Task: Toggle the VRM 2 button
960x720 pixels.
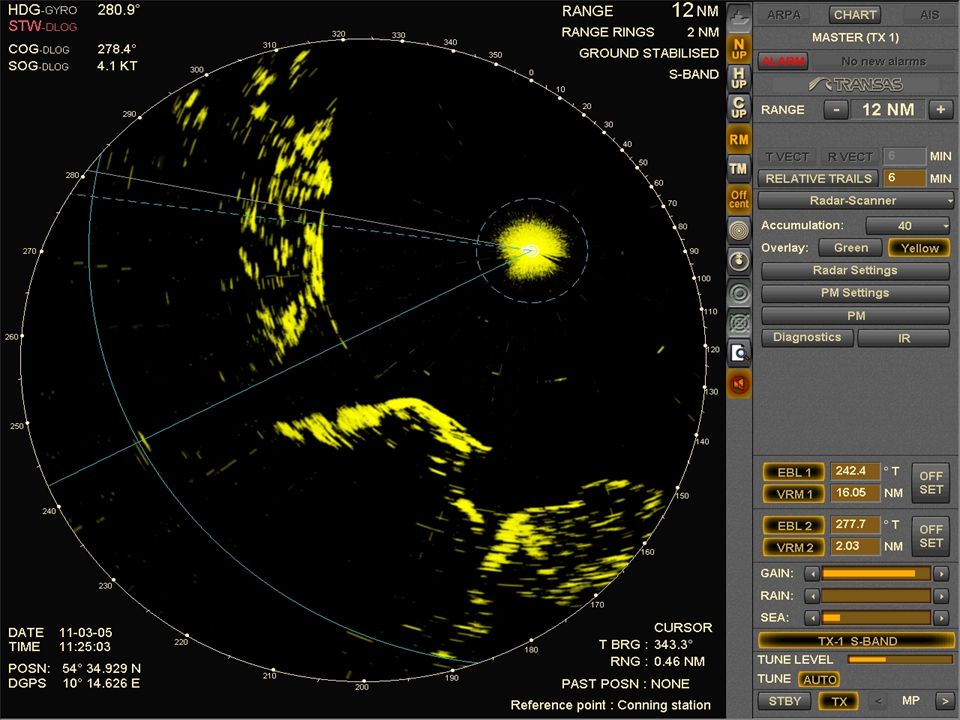Action: pyautogui.click(x=794, y=547)
